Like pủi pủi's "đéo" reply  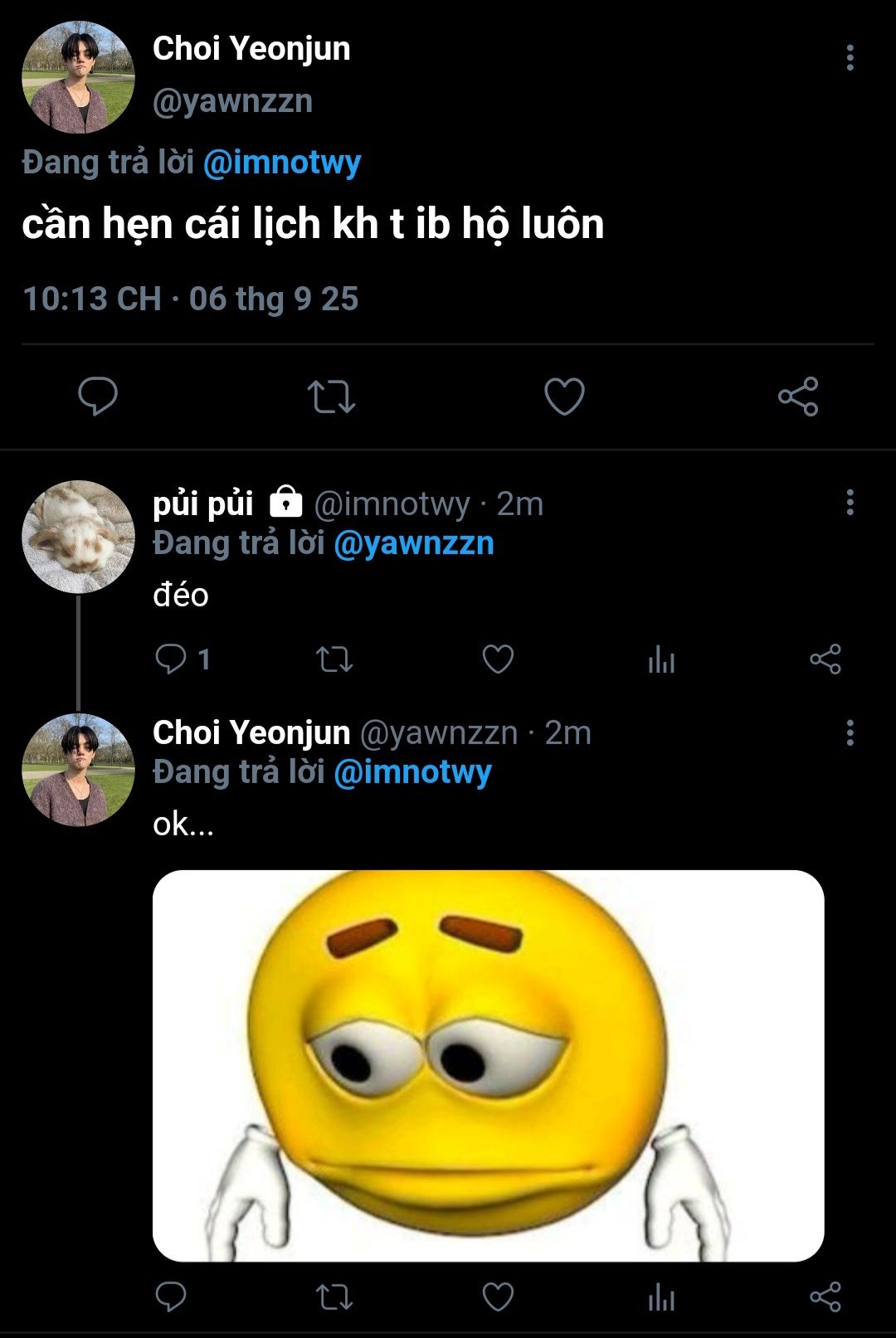[498, 659]
